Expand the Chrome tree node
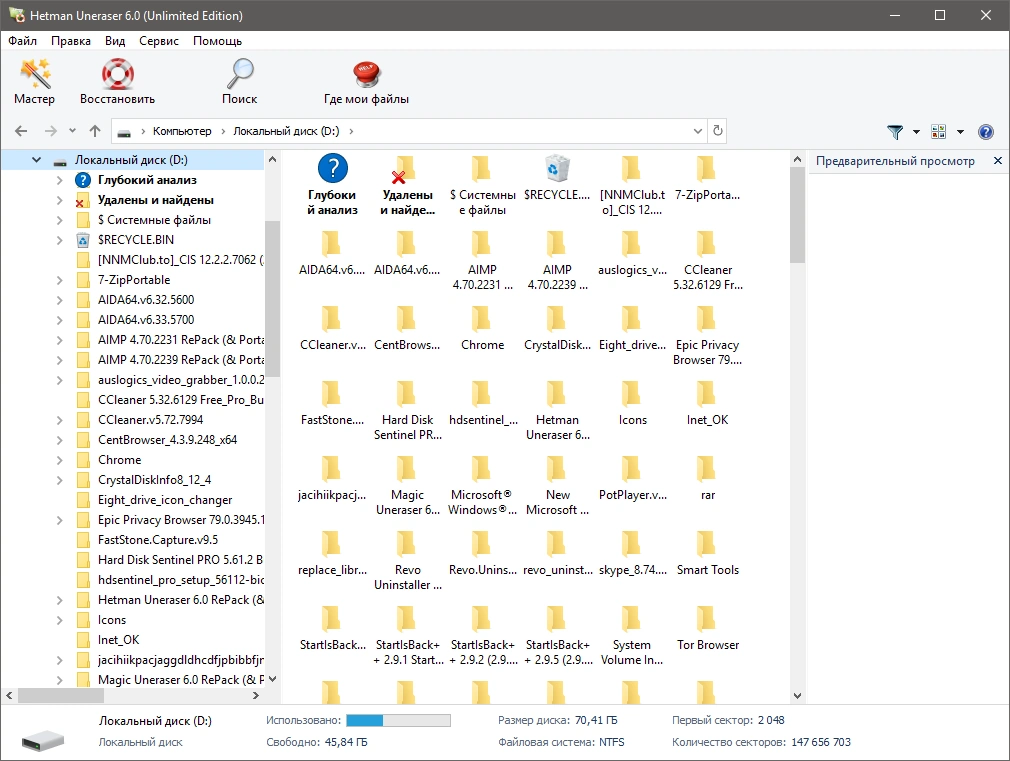The width and height of the screenshot is (1010, 761). point(59,459)
